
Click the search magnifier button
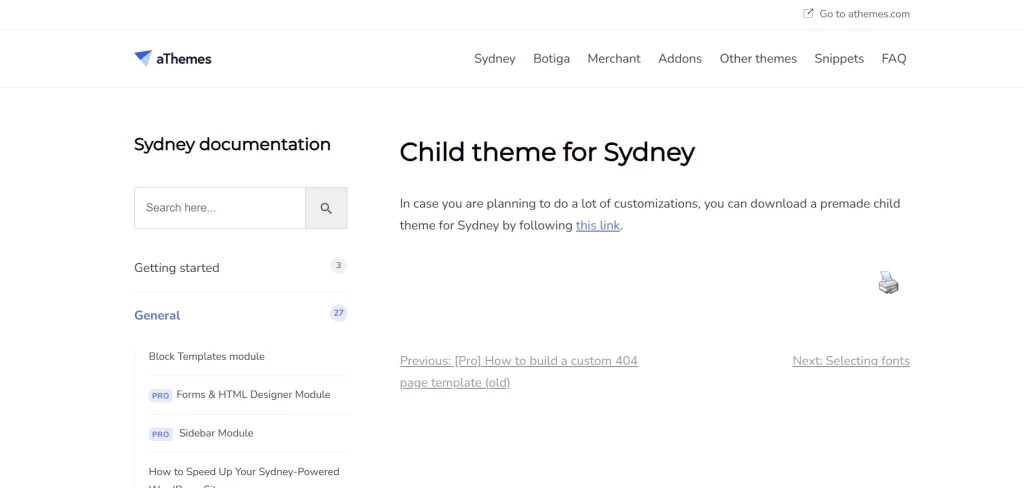click(326, 208)
